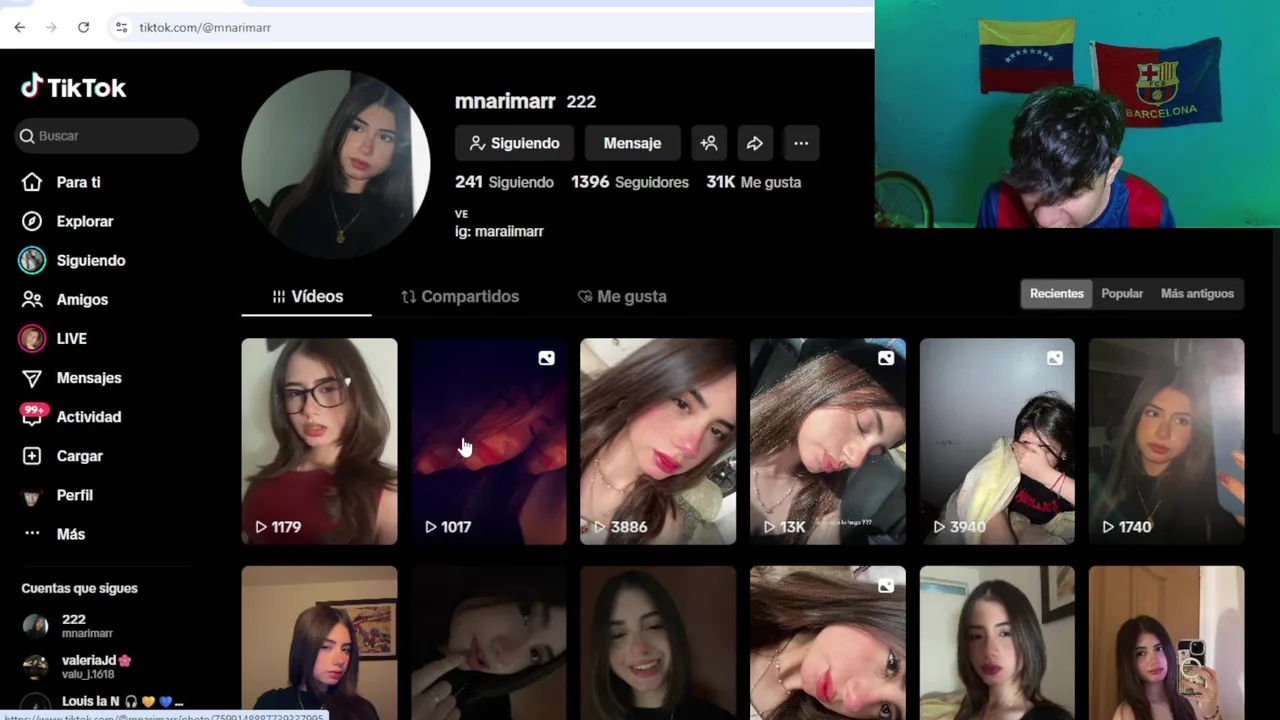Open the post with 3940 views
The height and width of the screenshot is (720, 1280).
[x=997, y=441]
